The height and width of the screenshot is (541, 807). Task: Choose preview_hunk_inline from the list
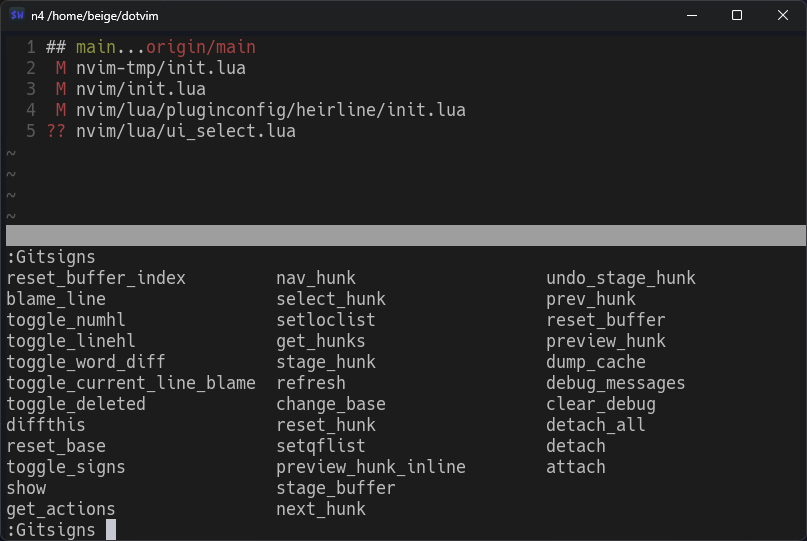tap(371, 467)
